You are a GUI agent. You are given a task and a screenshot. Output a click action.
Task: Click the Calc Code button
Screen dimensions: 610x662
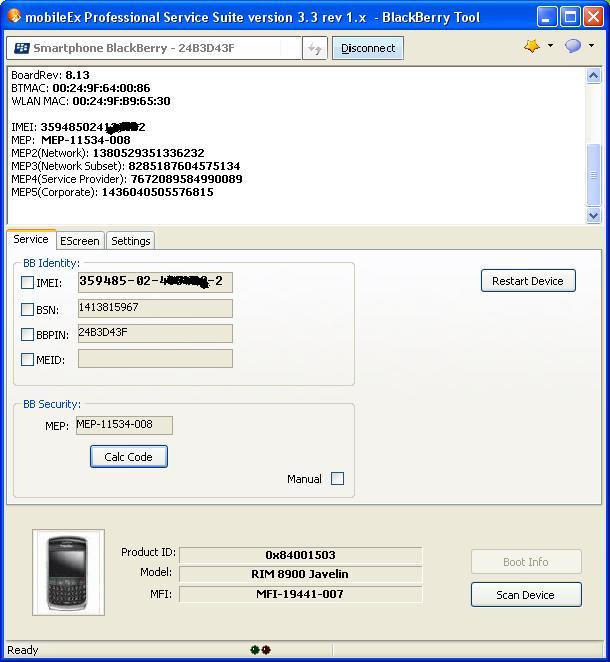[x=129, y=457]
